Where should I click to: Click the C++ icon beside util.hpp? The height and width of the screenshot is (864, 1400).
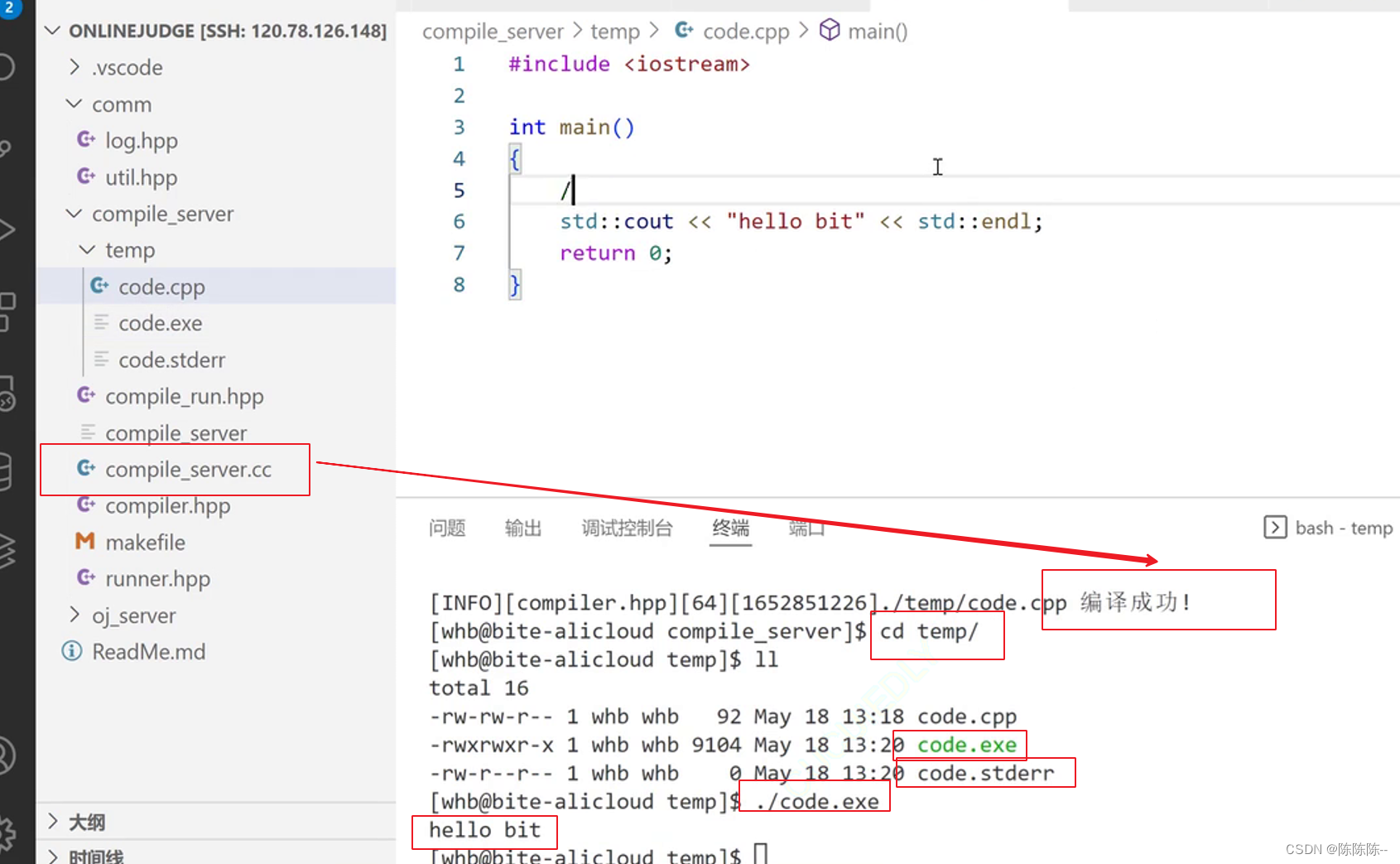pos(86,176)
